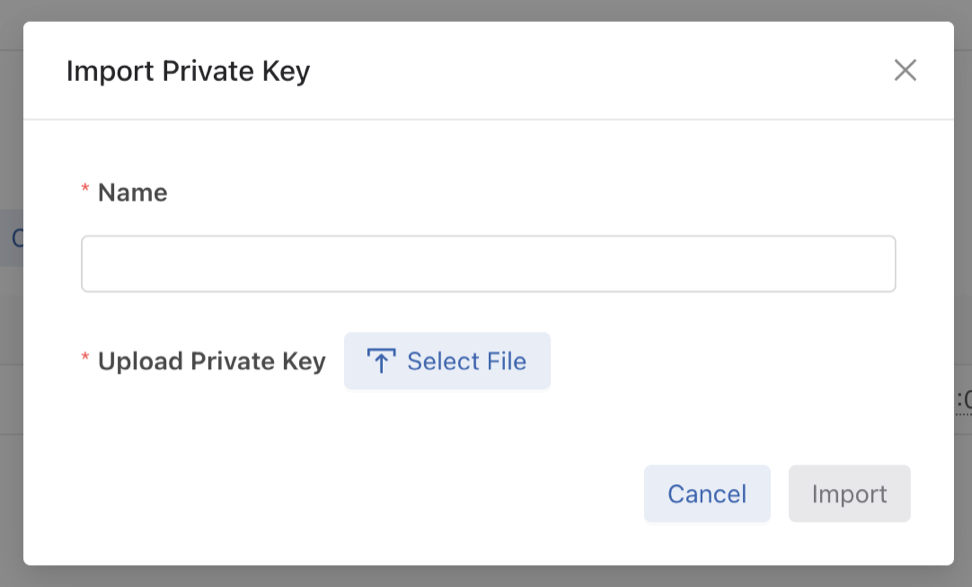Click the Name field label

132,192
